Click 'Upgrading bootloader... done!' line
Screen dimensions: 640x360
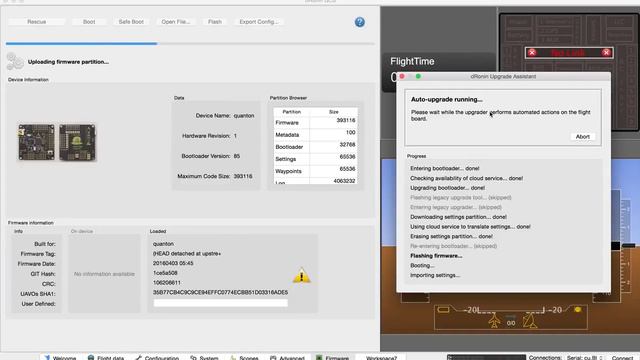tap(447, 188)
